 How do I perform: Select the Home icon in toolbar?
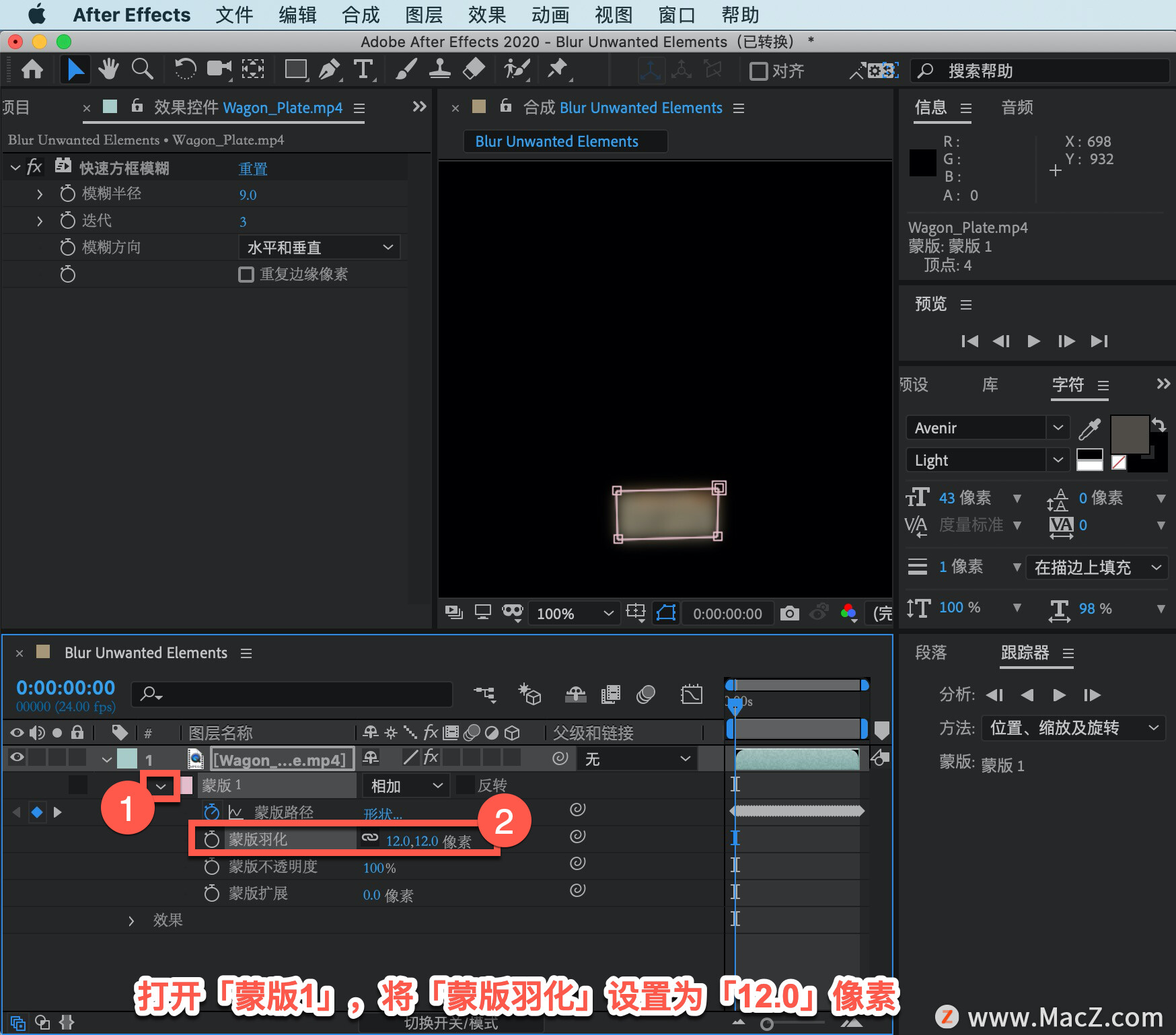coord(32,70)
